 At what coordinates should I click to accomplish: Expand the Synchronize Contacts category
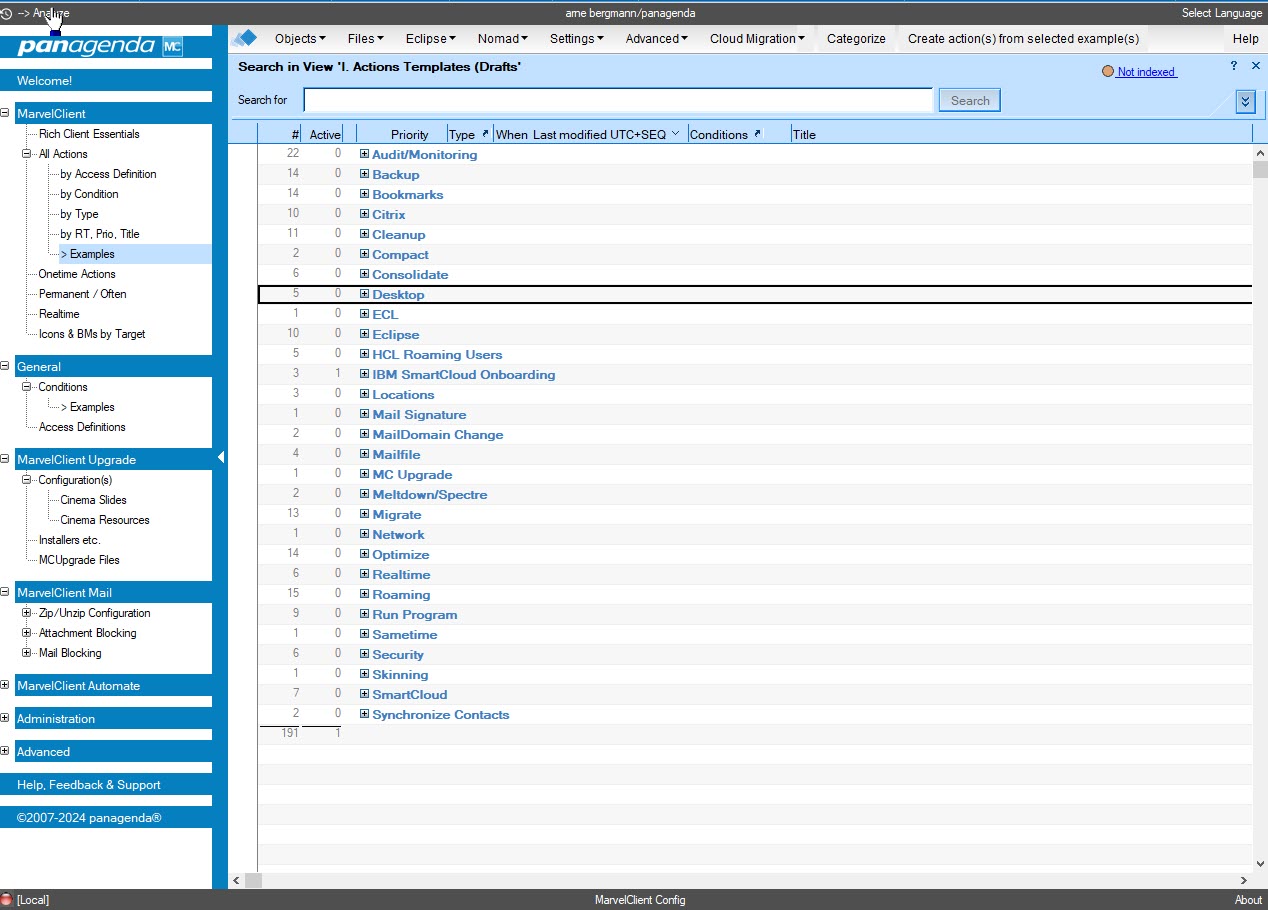point(365,714)
